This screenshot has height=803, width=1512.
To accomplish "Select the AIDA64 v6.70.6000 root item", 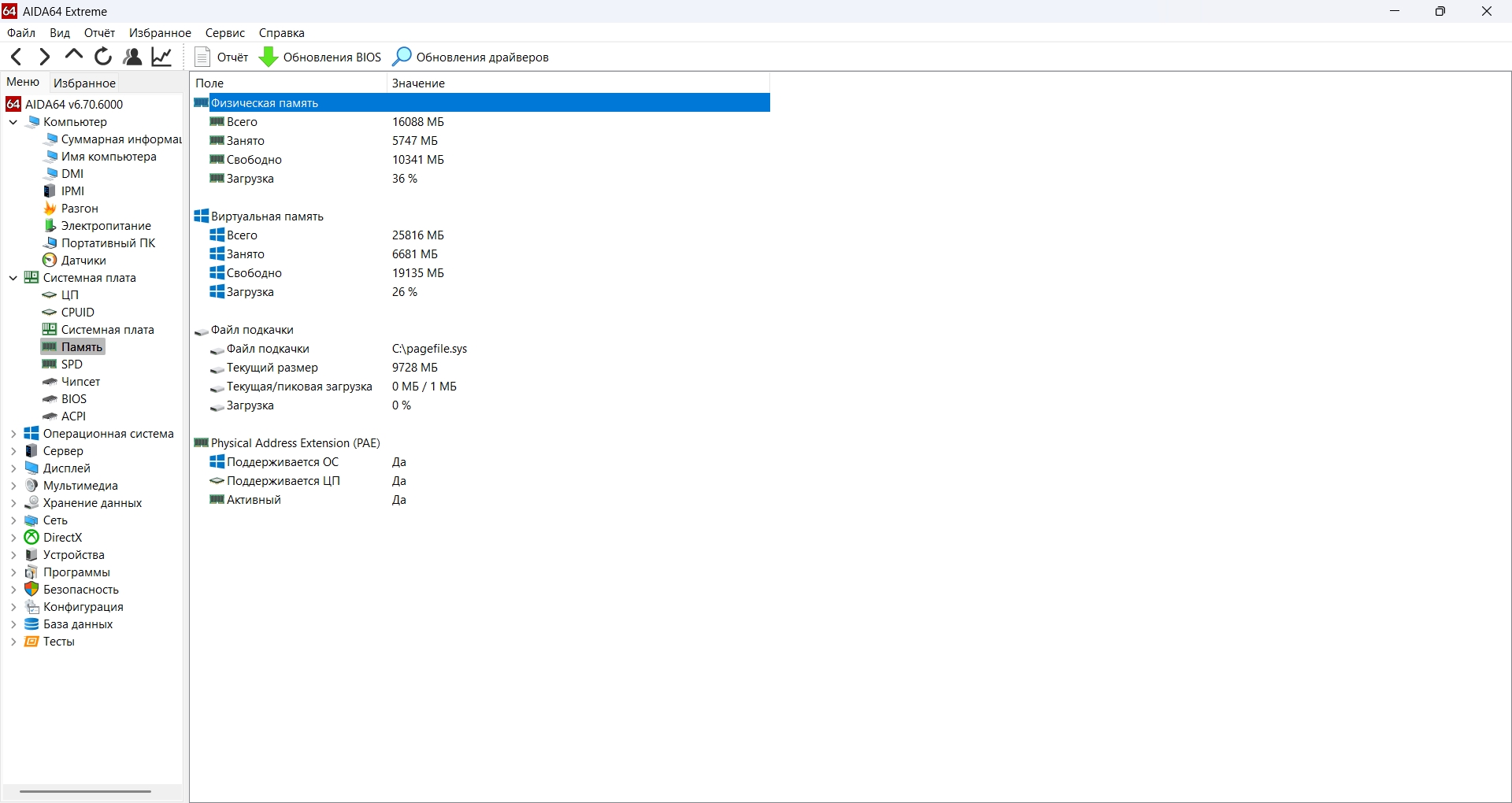I will tap(65, 104).
